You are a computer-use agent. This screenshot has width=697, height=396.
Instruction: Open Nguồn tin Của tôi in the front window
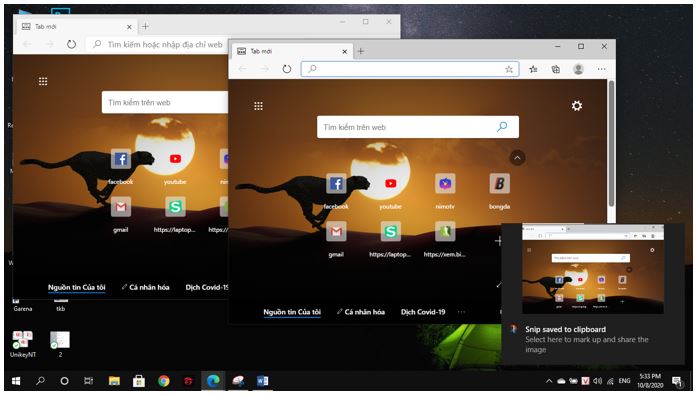[292, 312]
